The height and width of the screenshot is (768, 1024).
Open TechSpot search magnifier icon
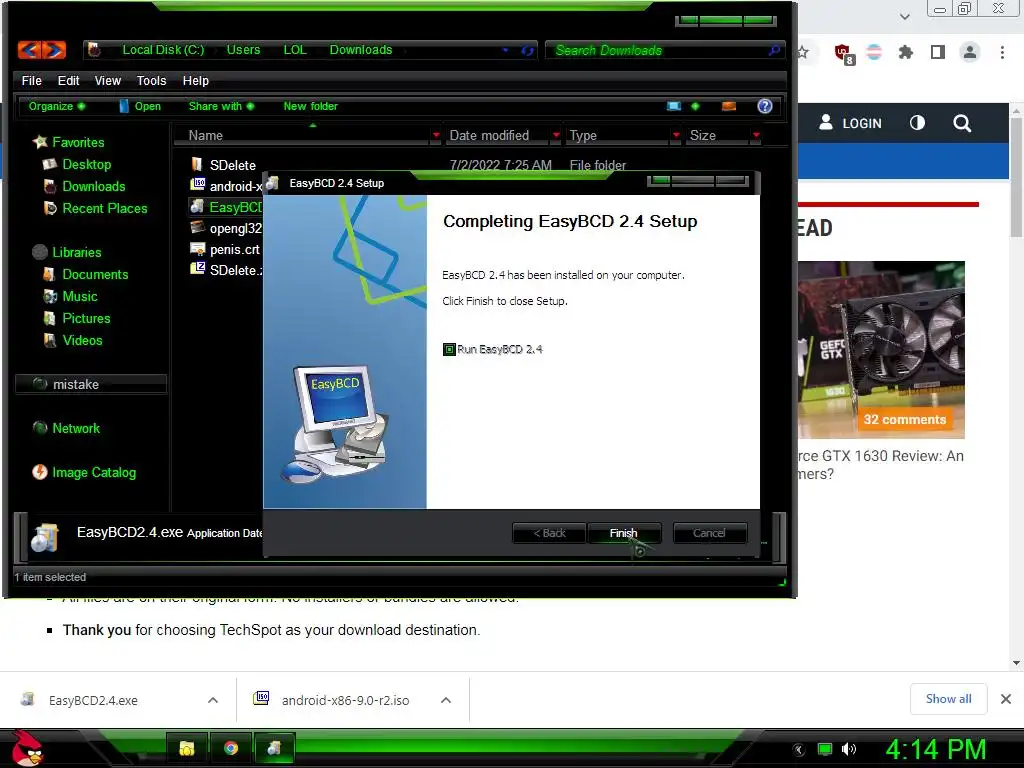(x=961, y=123)
